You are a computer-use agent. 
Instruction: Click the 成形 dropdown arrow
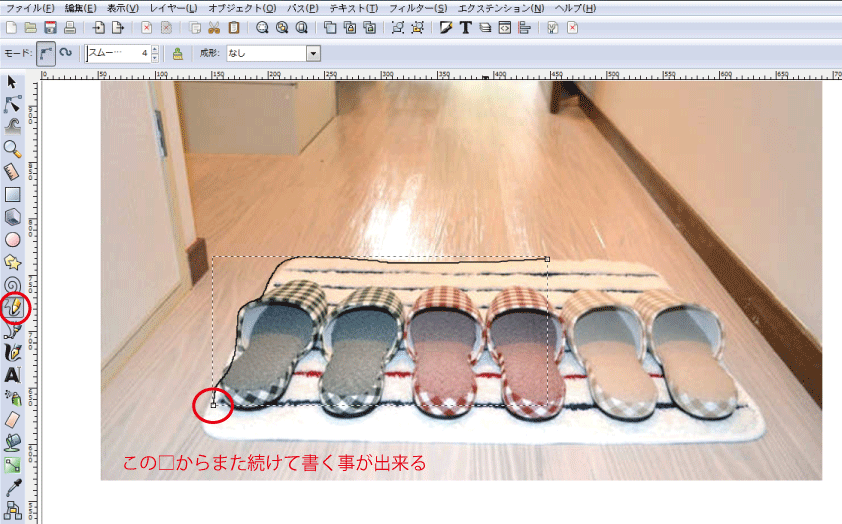coord(313,53)
